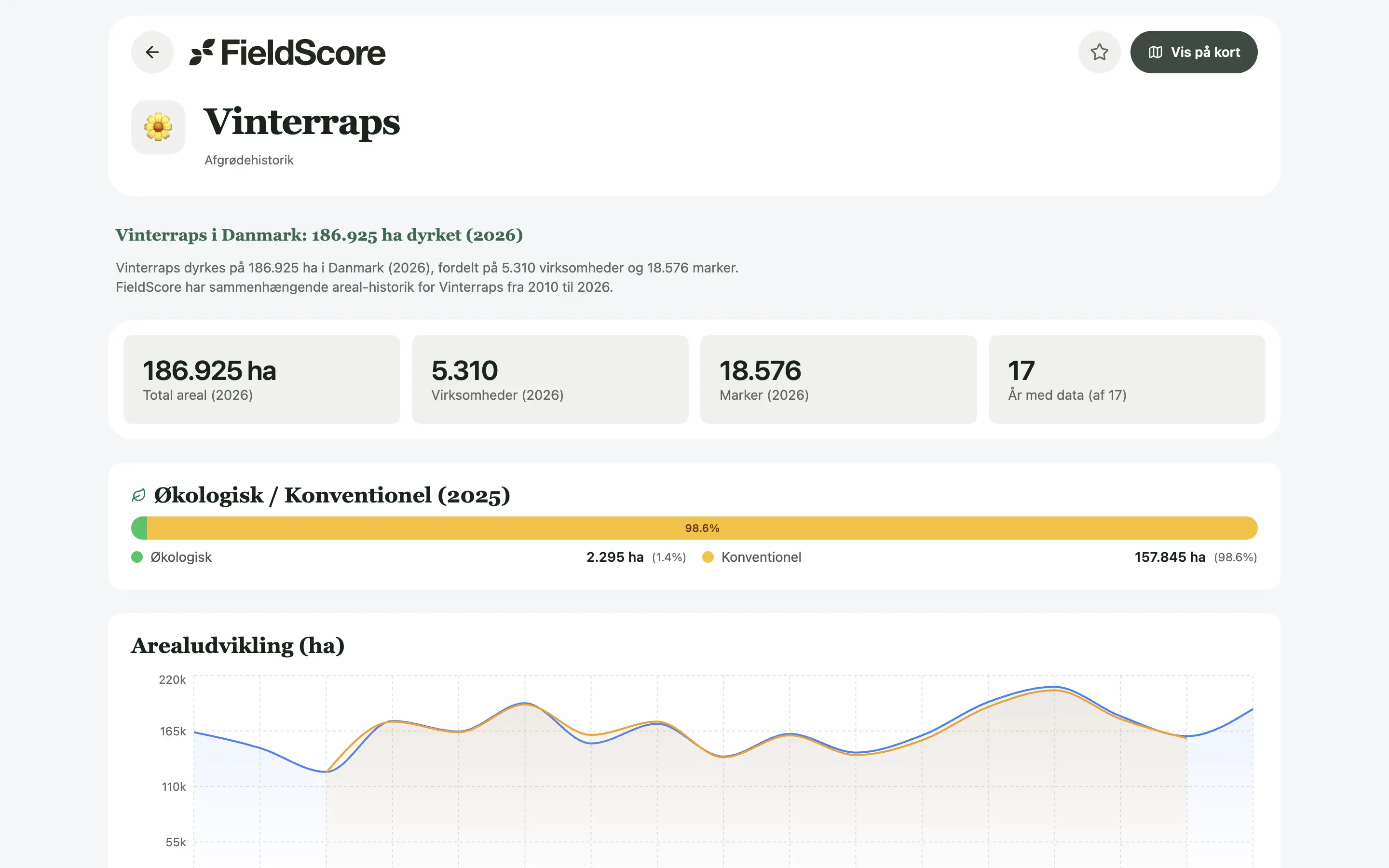
Task: Open map with Vis på kort button
Action: [x=1194, y=52]
